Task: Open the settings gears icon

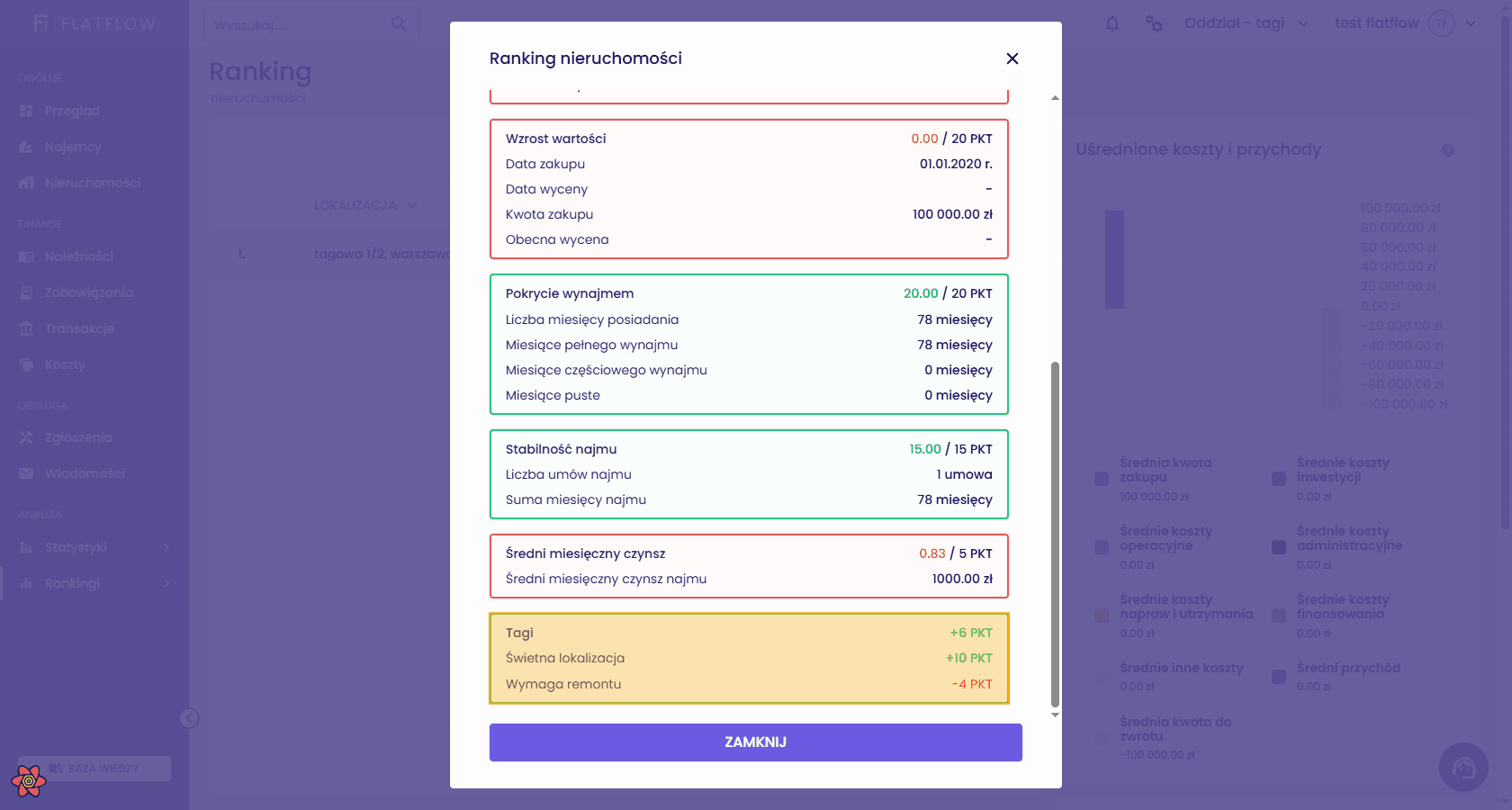Action: point(1154,24)
